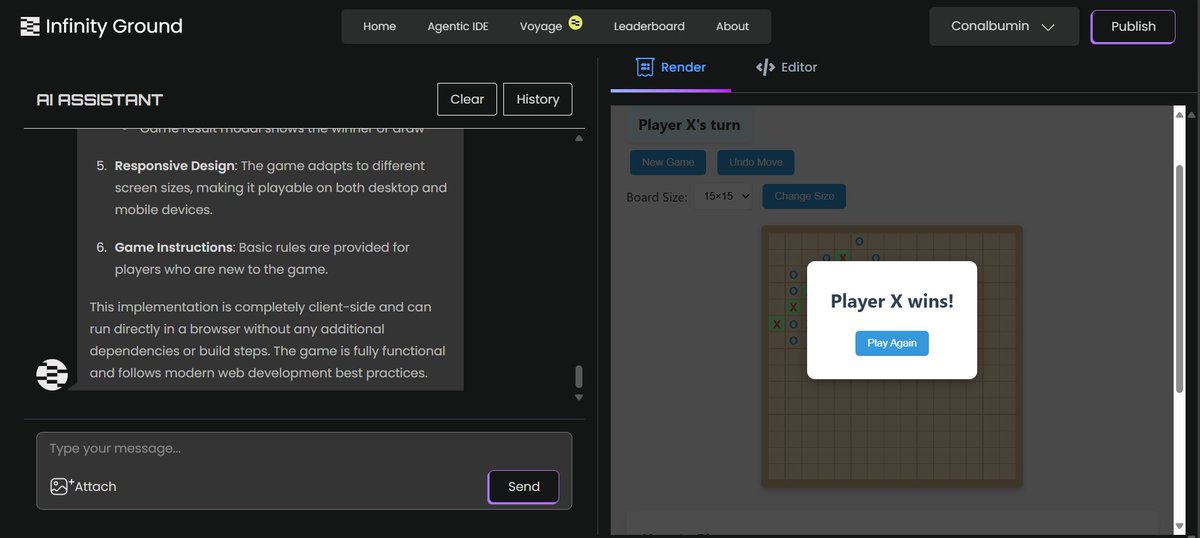The height and width of the screenshot is (538, 1200).
Task: Click the Infinity Ground brand name
Action: point(114,26)
